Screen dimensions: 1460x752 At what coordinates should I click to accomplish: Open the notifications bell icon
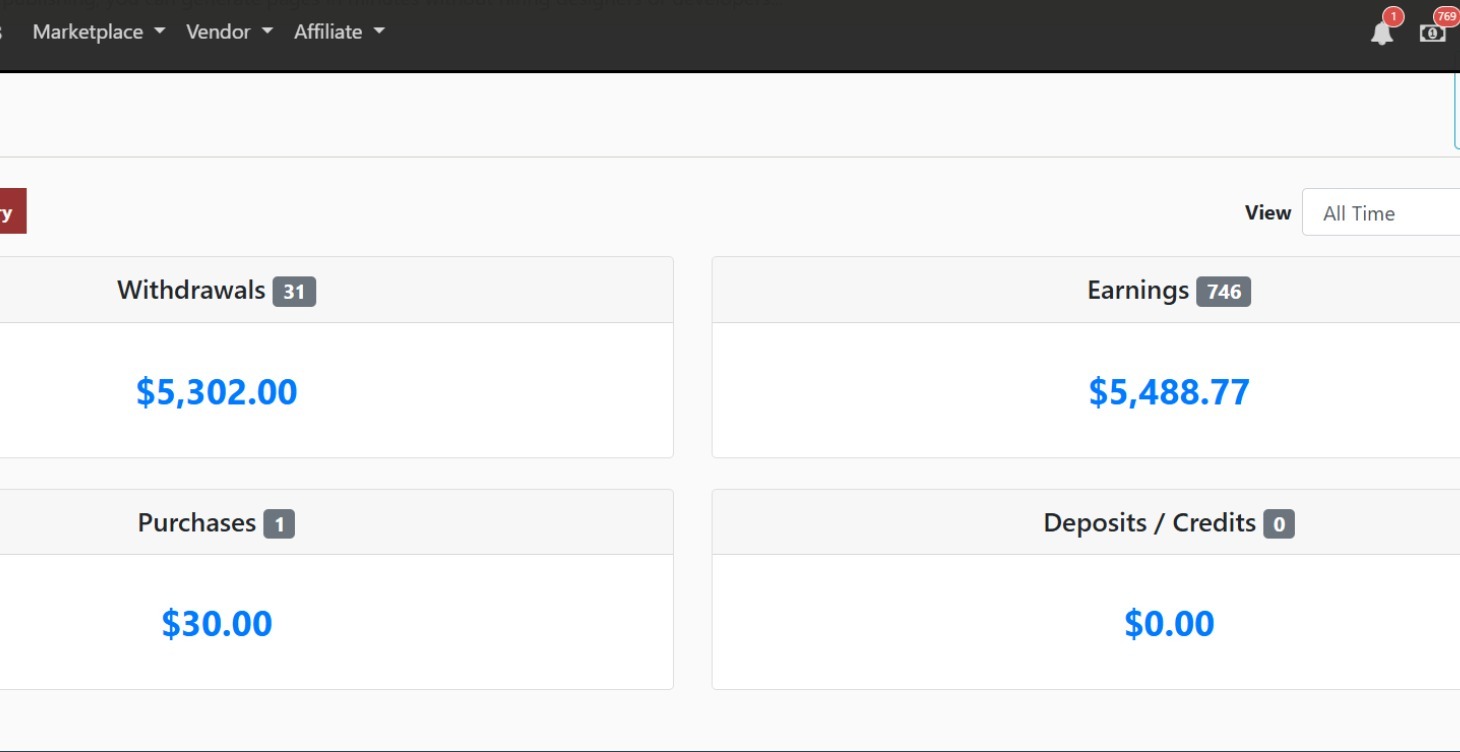(x=1382, y=32)
